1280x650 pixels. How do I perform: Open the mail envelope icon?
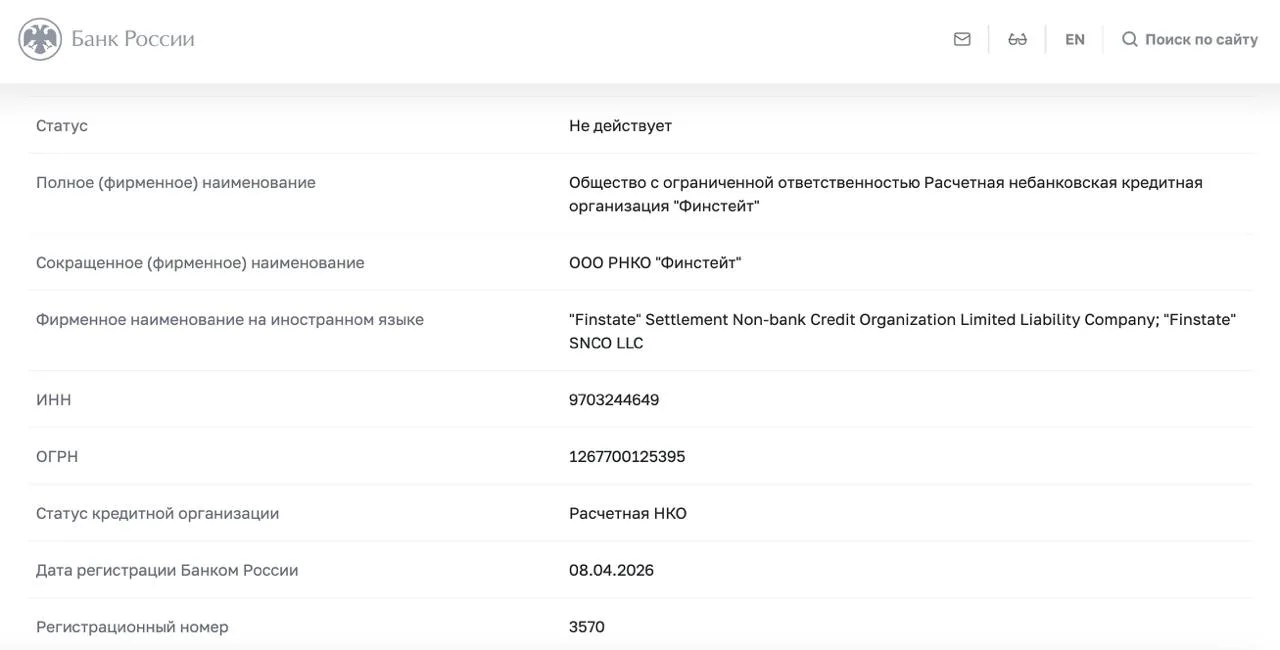tap(962, 39)
